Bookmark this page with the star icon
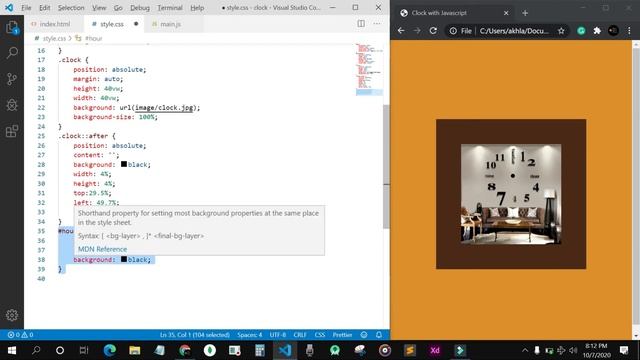Screen dimensions: 640x360 561,31
